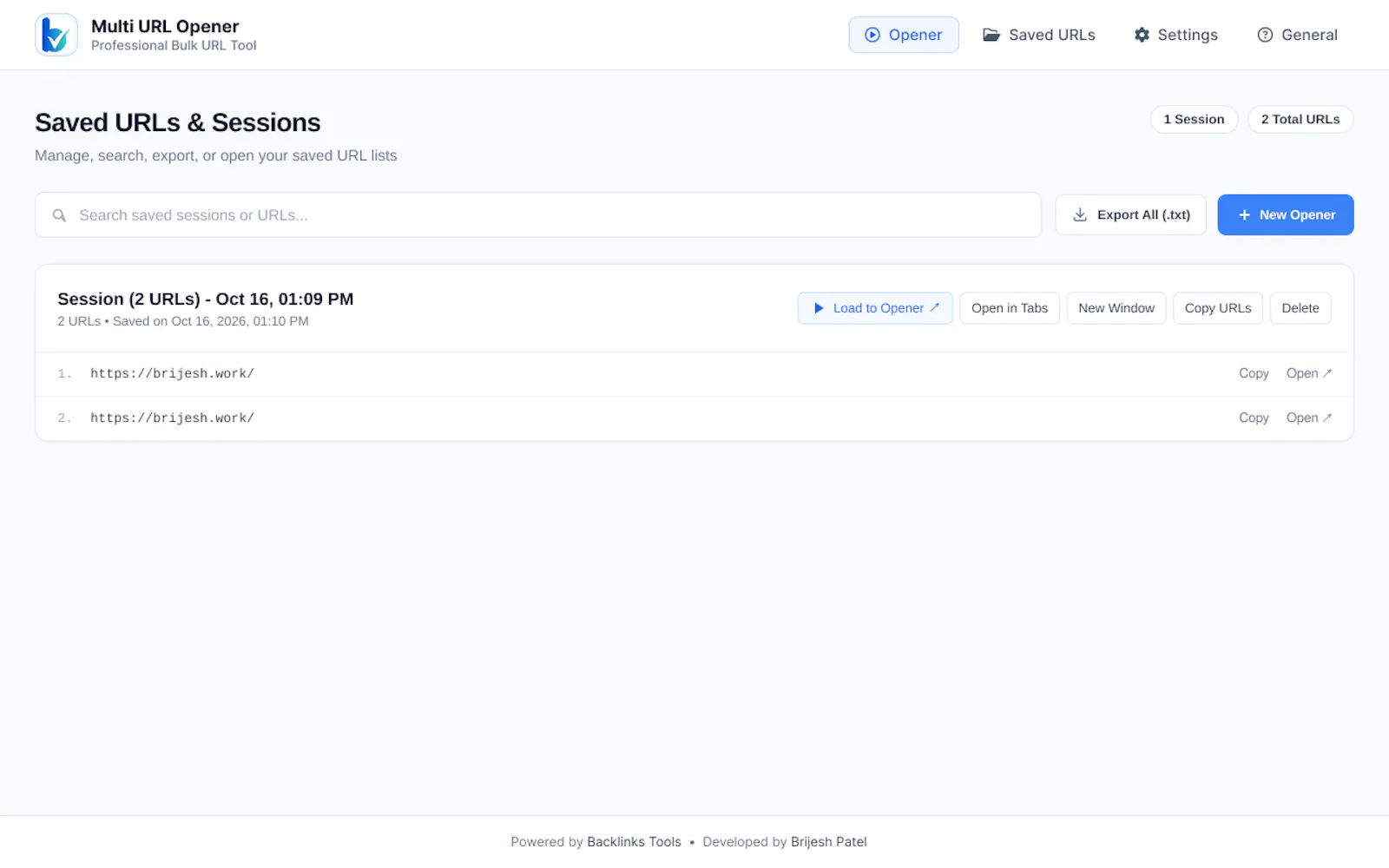This screenshot has width=1389, height=868.
Task: Click the search magnifier icon
Action: [x=59, y=215]
